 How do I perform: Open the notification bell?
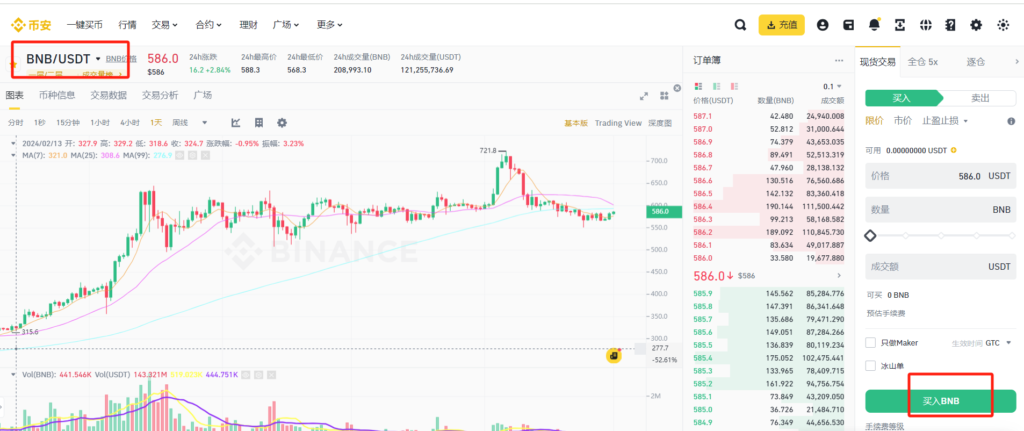tap(874, 25)
